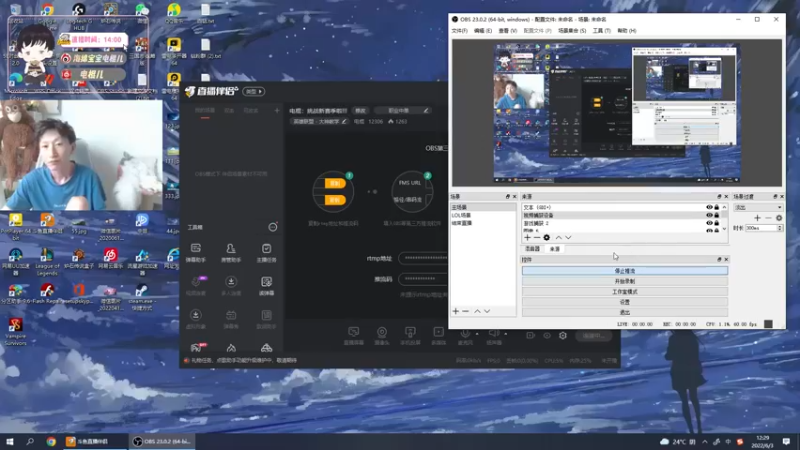Open 主播任务 tool in streaming companion

(266, 253)
